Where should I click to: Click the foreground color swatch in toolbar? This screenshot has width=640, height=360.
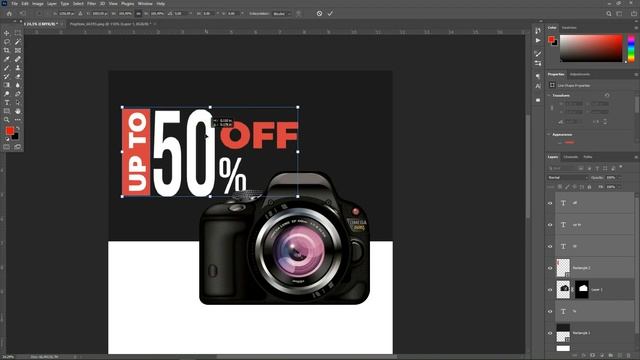click(9, 131)
